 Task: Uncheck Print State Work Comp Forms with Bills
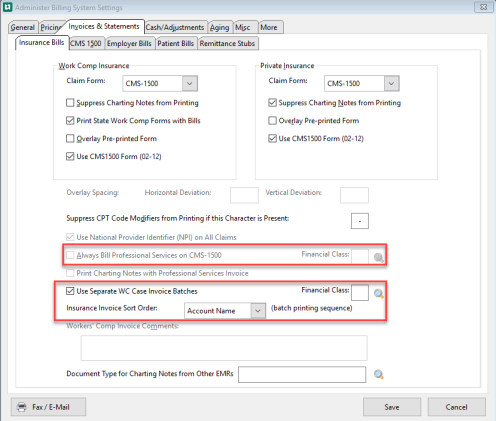70,121
